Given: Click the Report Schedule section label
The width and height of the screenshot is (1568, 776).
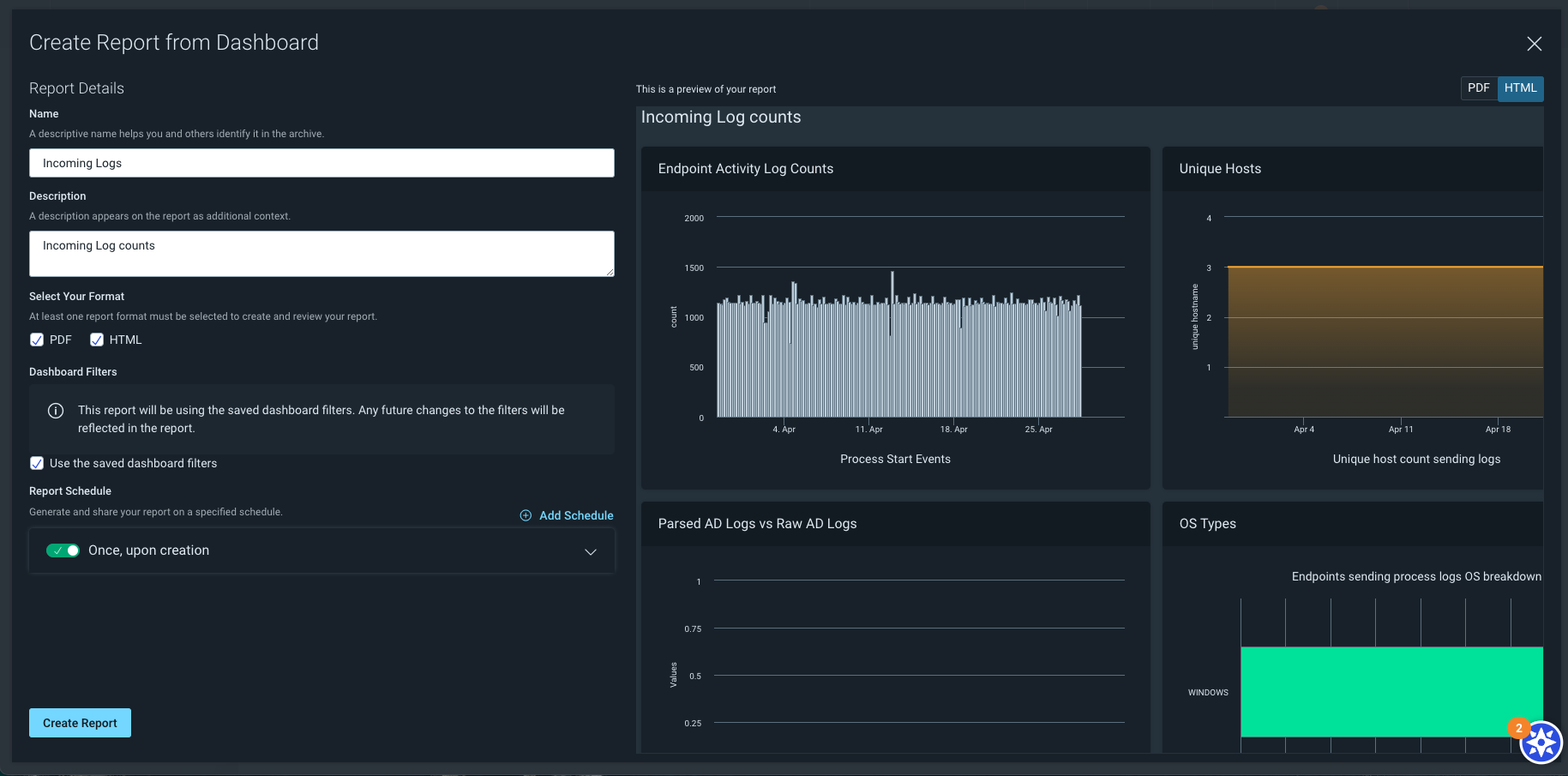Looking at the screenshot, I should pyautogui.click(x=70, y=491).
